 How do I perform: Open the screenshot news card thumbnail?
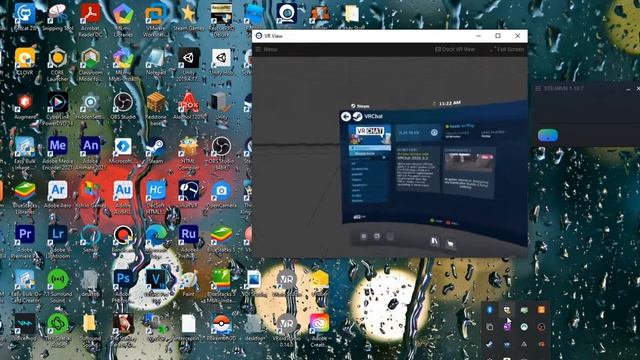pyautogui.click(x=469, y=163)
